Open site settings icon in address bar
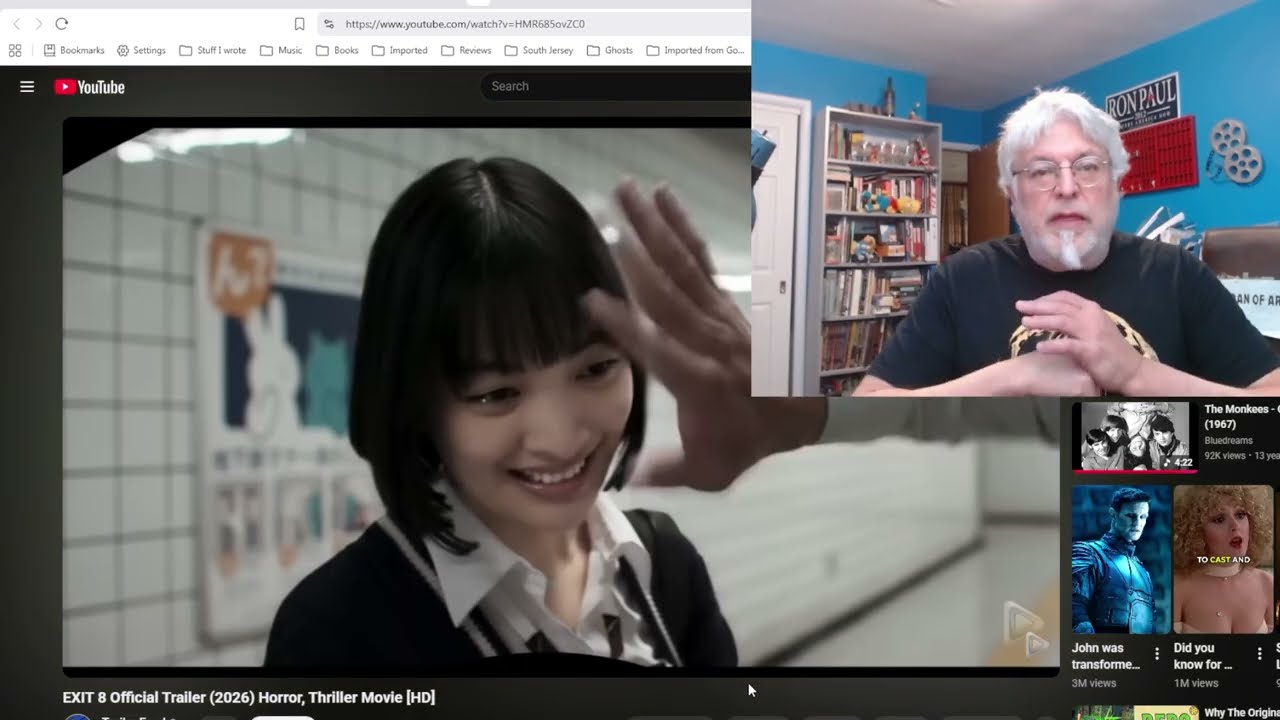The image size is (1280, 720). point(329,23)
